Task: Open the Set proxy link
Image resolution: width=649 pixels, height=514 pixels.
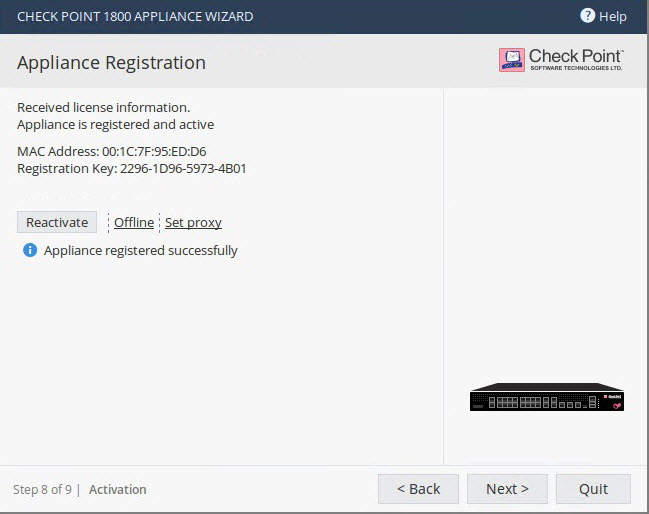Action: [193, 223]
